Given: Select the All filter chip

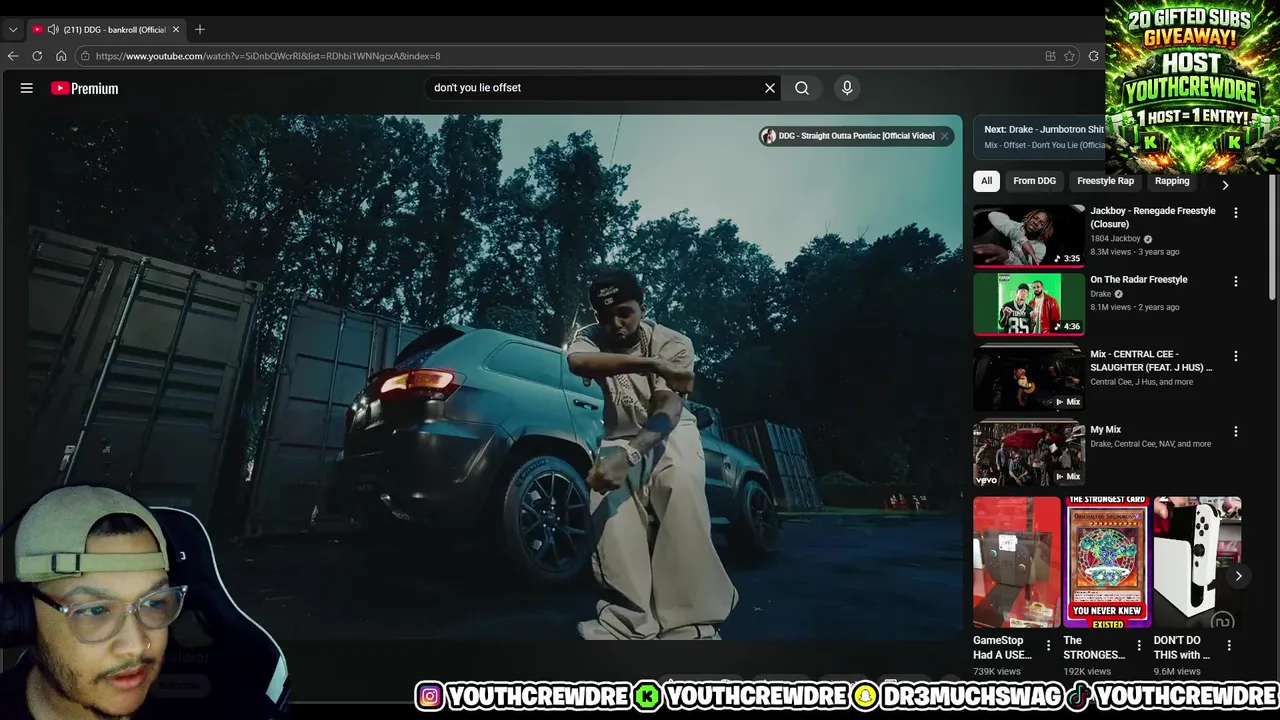Looking at the screenshot, I should tap(986, 181).
